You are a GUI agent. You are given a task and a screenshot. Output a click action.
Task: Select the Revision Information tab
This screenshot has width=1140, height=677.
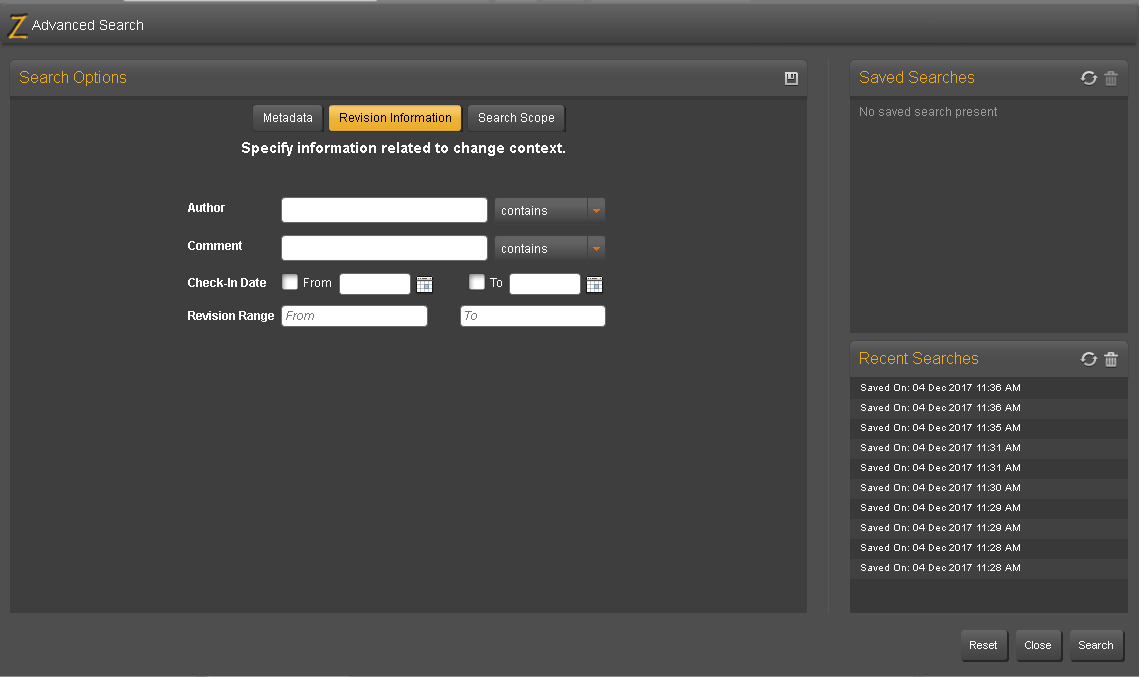click(395, 118)
